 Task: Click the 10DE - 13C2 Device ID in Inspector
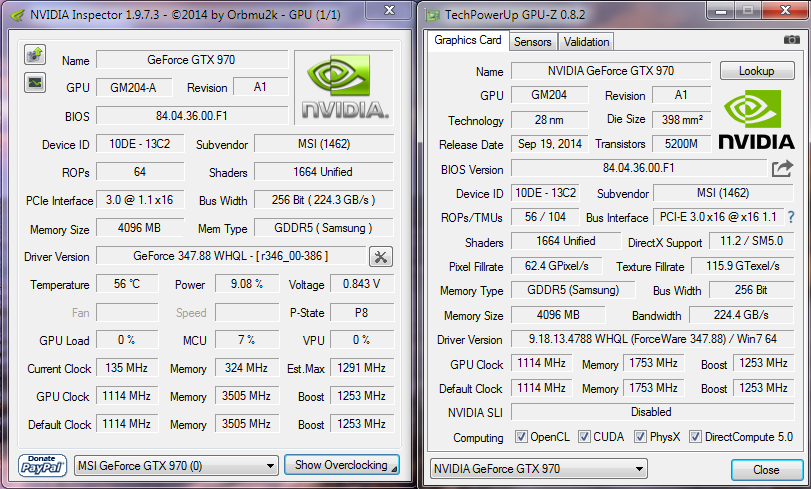pos(140,144)
